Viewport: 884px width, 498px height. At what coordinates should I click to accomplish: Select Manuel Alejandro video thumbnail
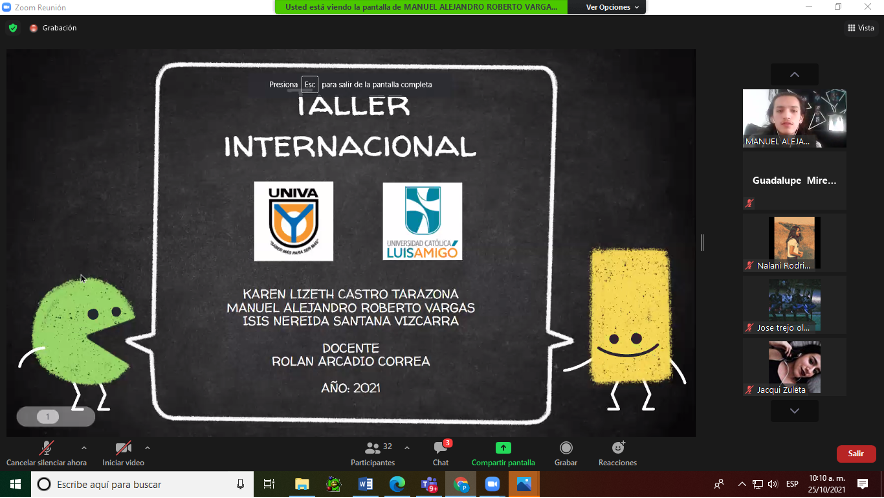point(794,118)
